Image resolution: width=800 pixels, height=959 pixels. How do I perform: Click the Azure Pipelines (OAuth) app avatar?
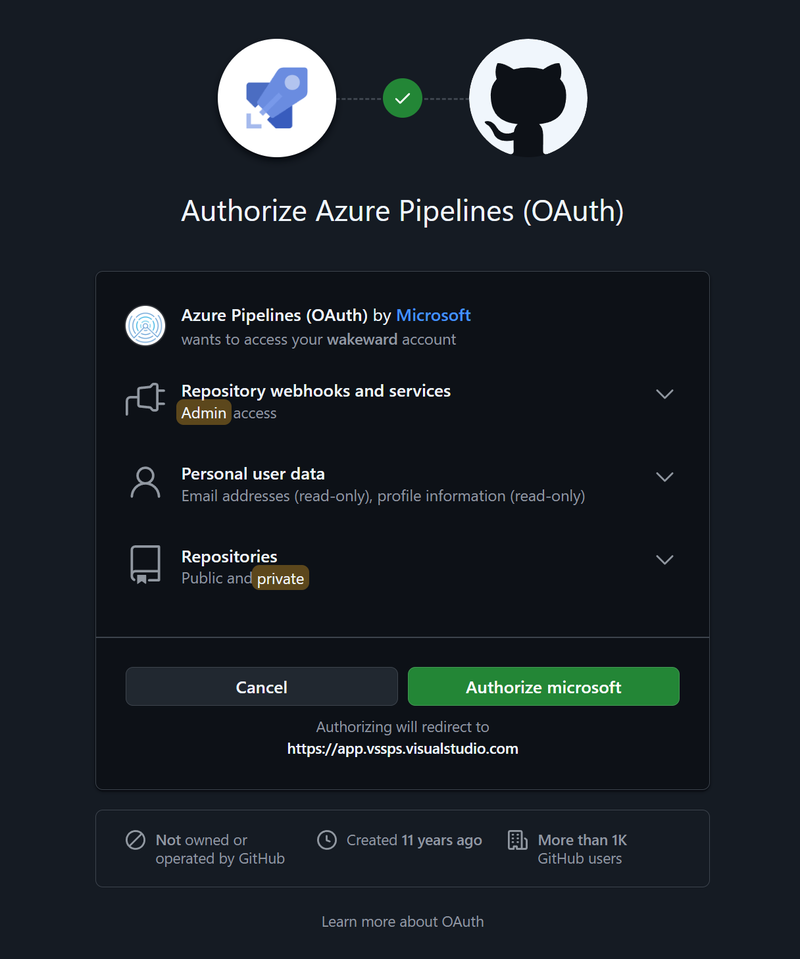145,325
